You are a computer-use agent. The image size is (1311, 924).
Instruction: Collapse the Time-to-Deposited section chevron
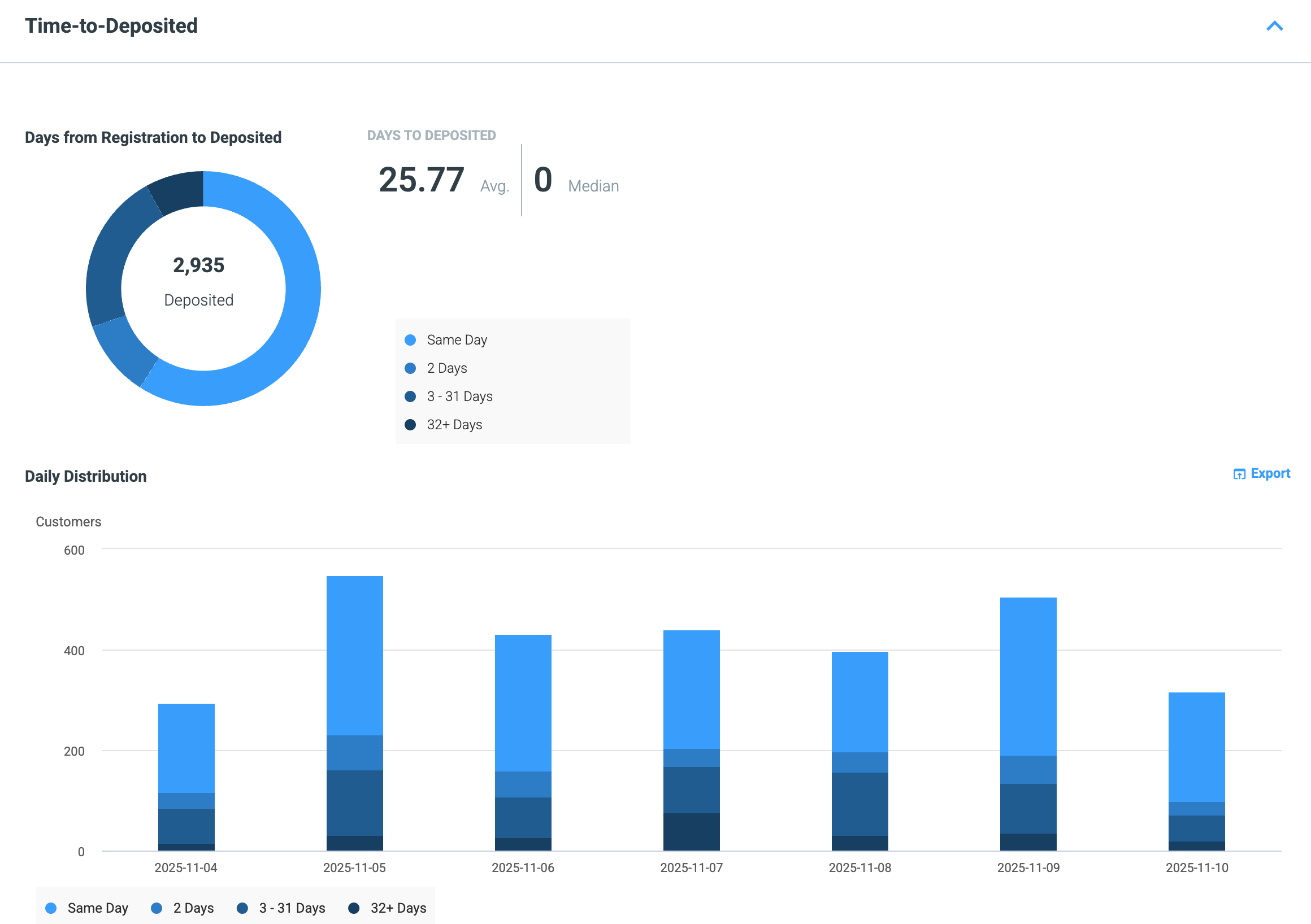(x=1274, y=25)
